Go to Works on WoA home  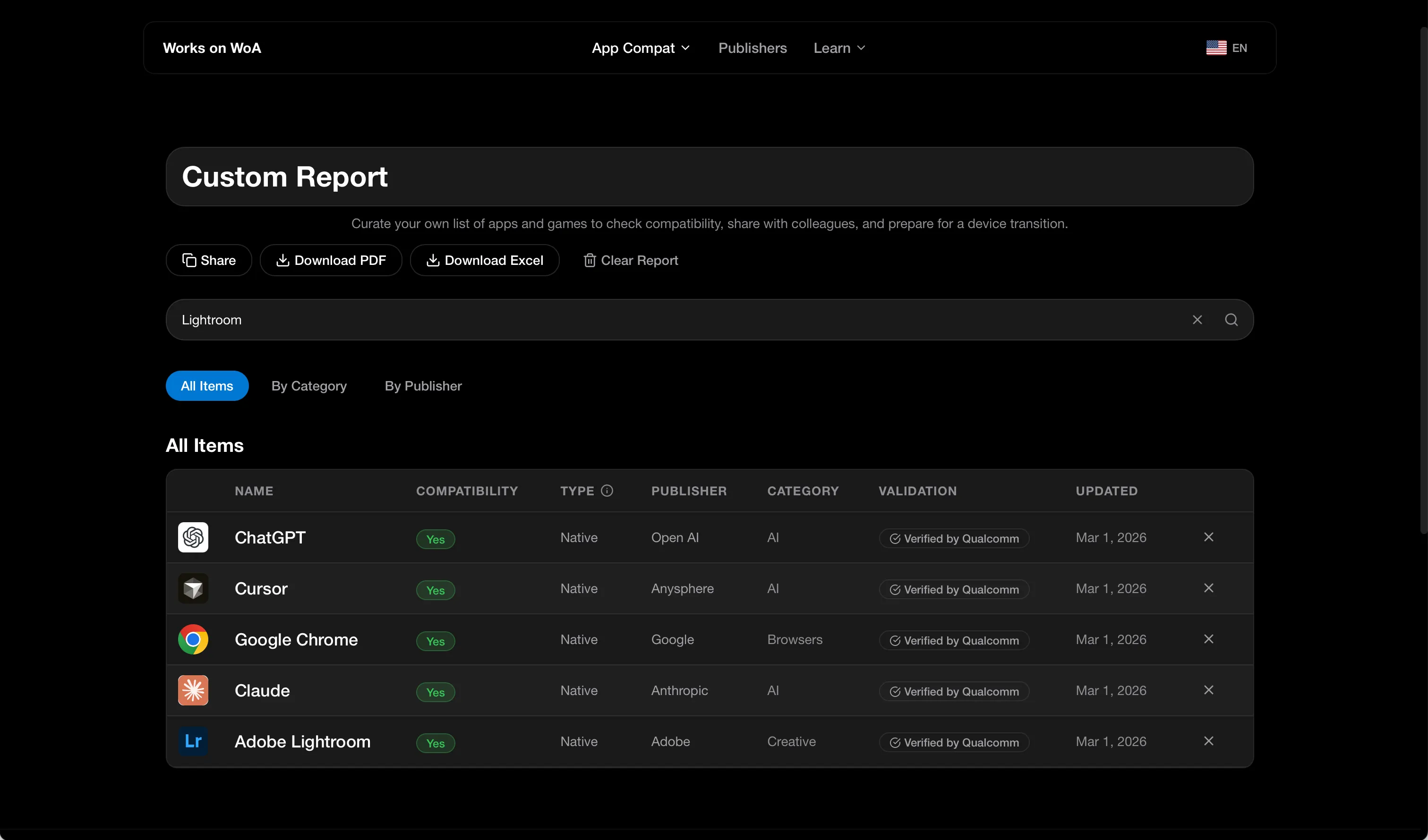click(x=212, y=48)
